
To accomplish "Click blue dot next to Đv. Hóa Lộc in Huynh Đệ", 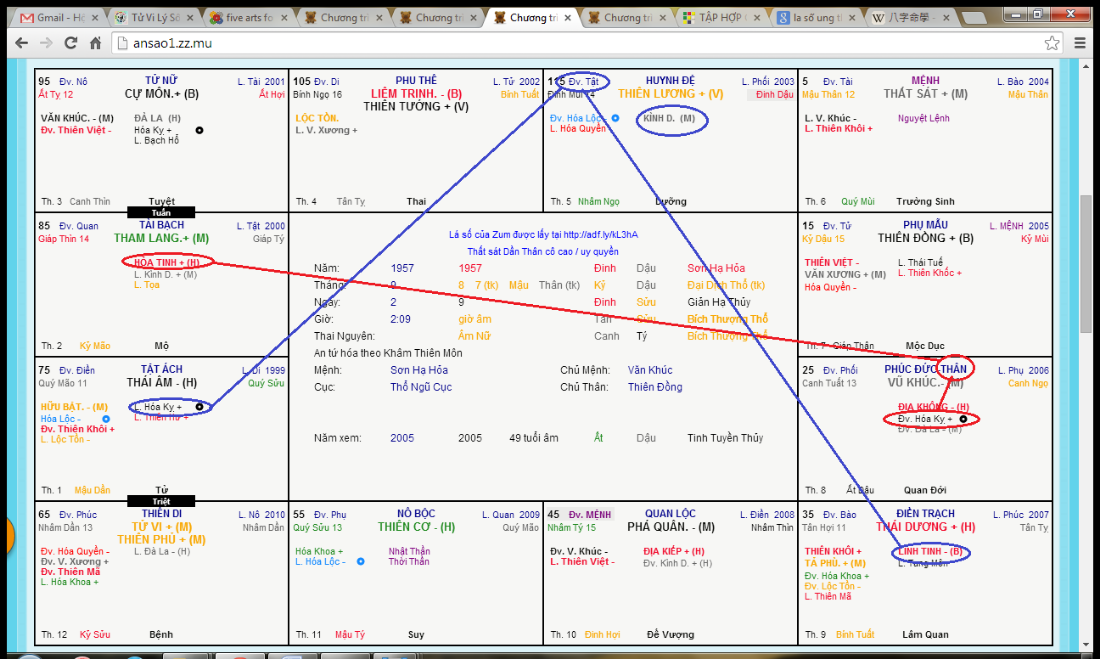I will coord(615,118).
